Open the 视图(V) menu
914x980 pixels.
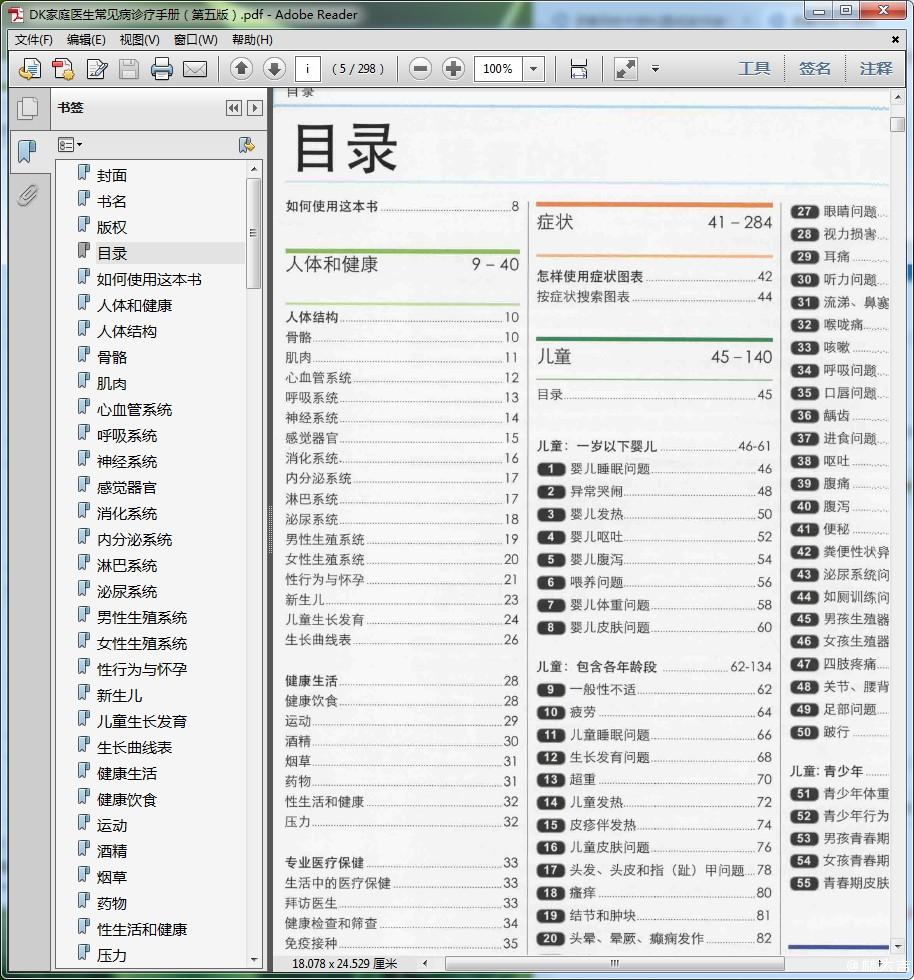(x=139, y=40)
